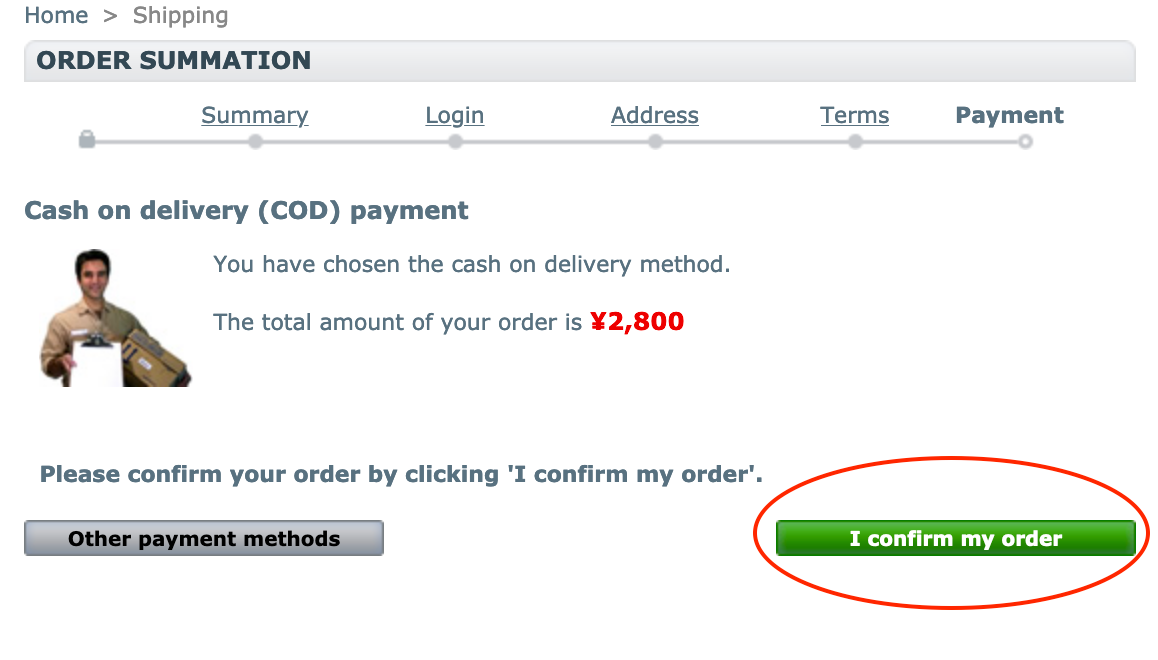Choose Other payment methods button

click(x=204, y=538)
